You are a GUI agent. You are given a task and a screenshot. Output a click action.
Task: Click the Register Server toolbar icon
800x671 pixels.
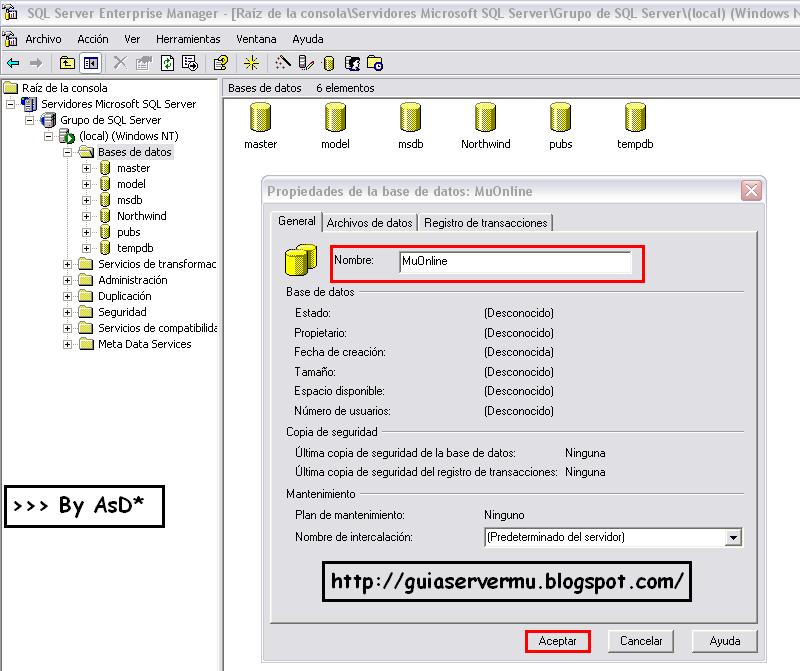(x=306, y=63)
